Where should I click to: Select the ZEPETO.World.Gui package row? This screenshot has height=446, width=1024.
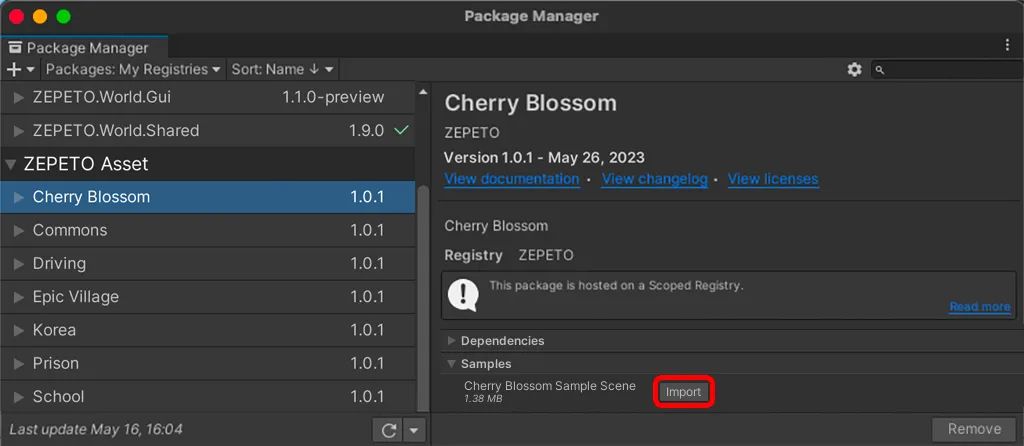click(208, 98)
